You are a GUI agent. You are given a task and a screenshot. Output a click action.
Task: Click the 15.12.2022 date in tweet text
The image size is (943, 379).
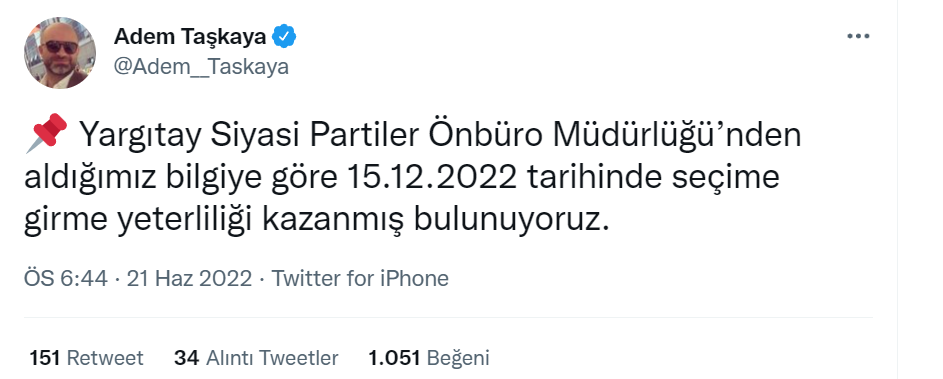tap(432, 177)
